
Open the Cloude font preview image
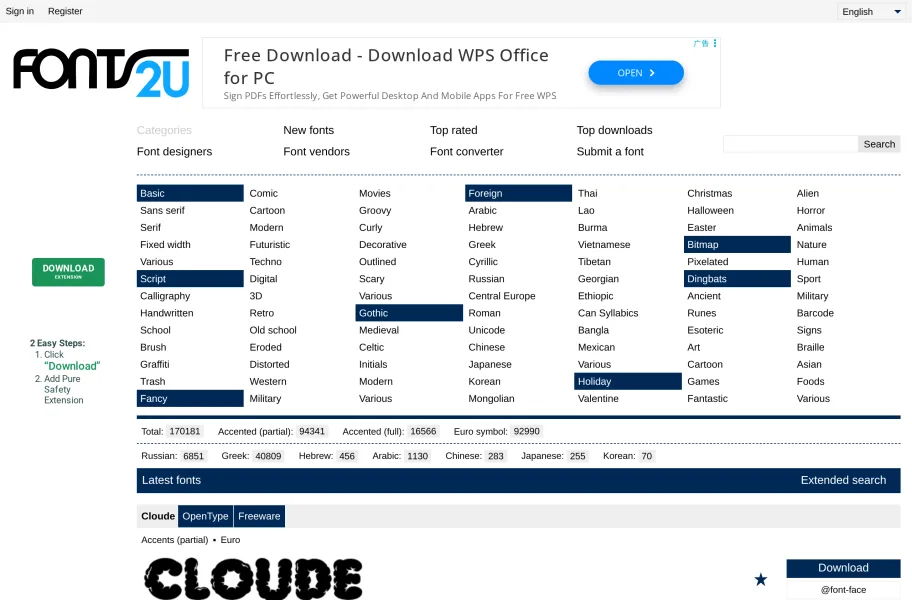click(254, 578)
